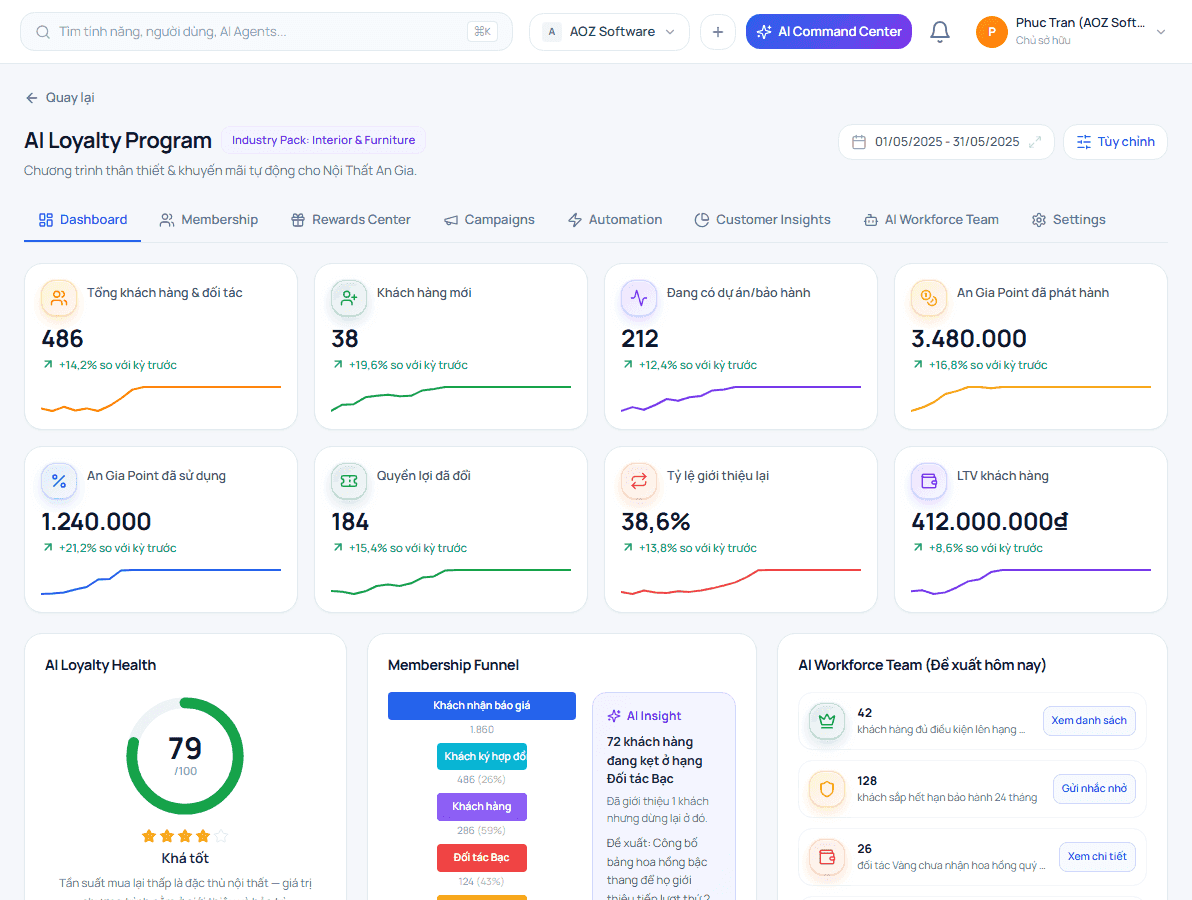Click the Tổng khách hàng sparkline chart
Screen dimensions: 1192x900
pos(160,398)
